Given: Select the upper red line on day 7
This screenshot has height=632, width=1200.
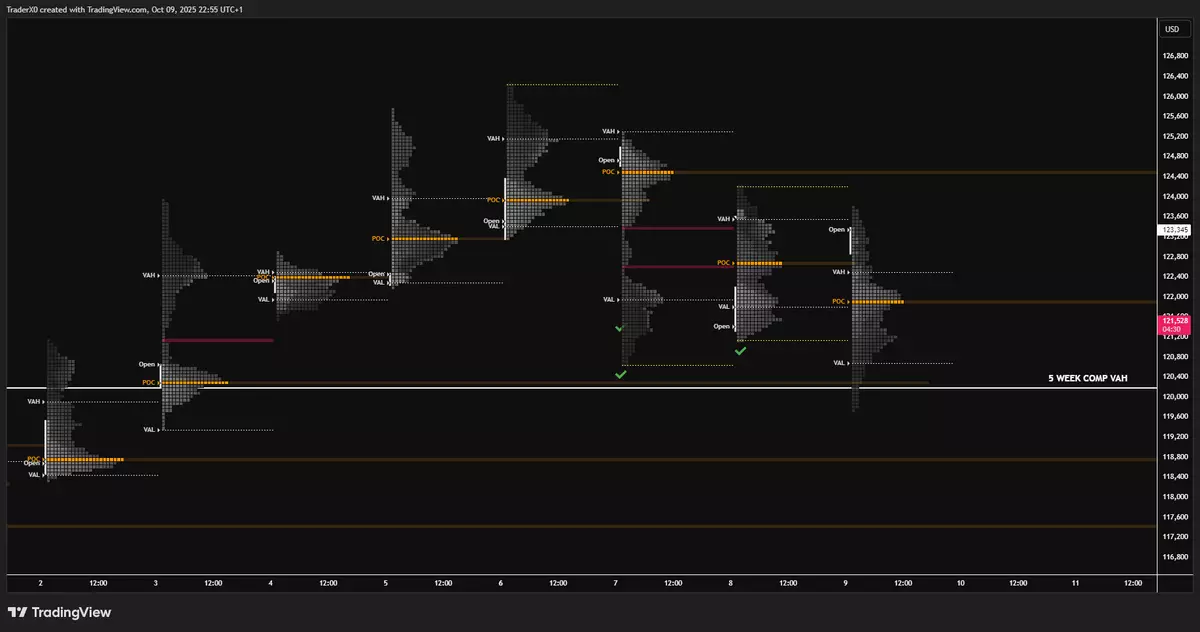Looking at the screenshot, I should tap(678, 228).
